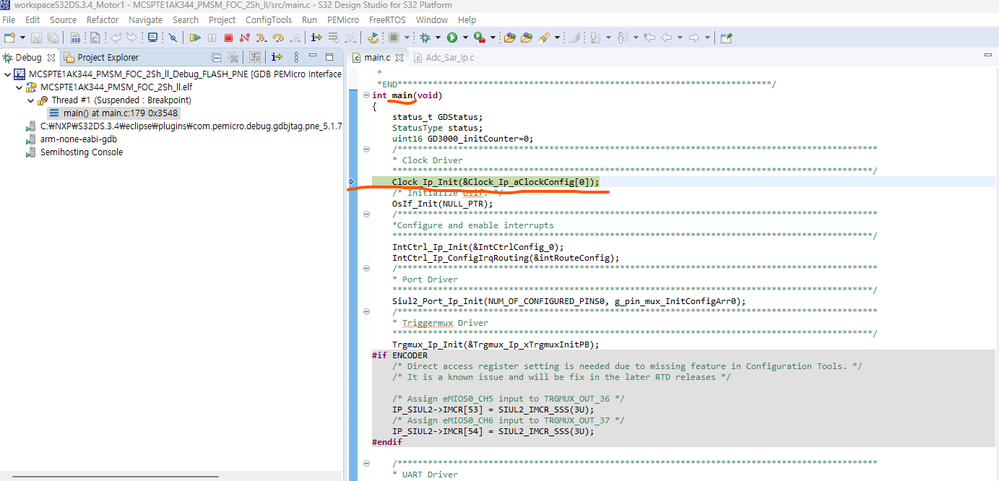The height and width of the screenshot is (481, 999).
Task: Toggle instruction stepping in Debug view toolbar
Action: pos(277,57)
